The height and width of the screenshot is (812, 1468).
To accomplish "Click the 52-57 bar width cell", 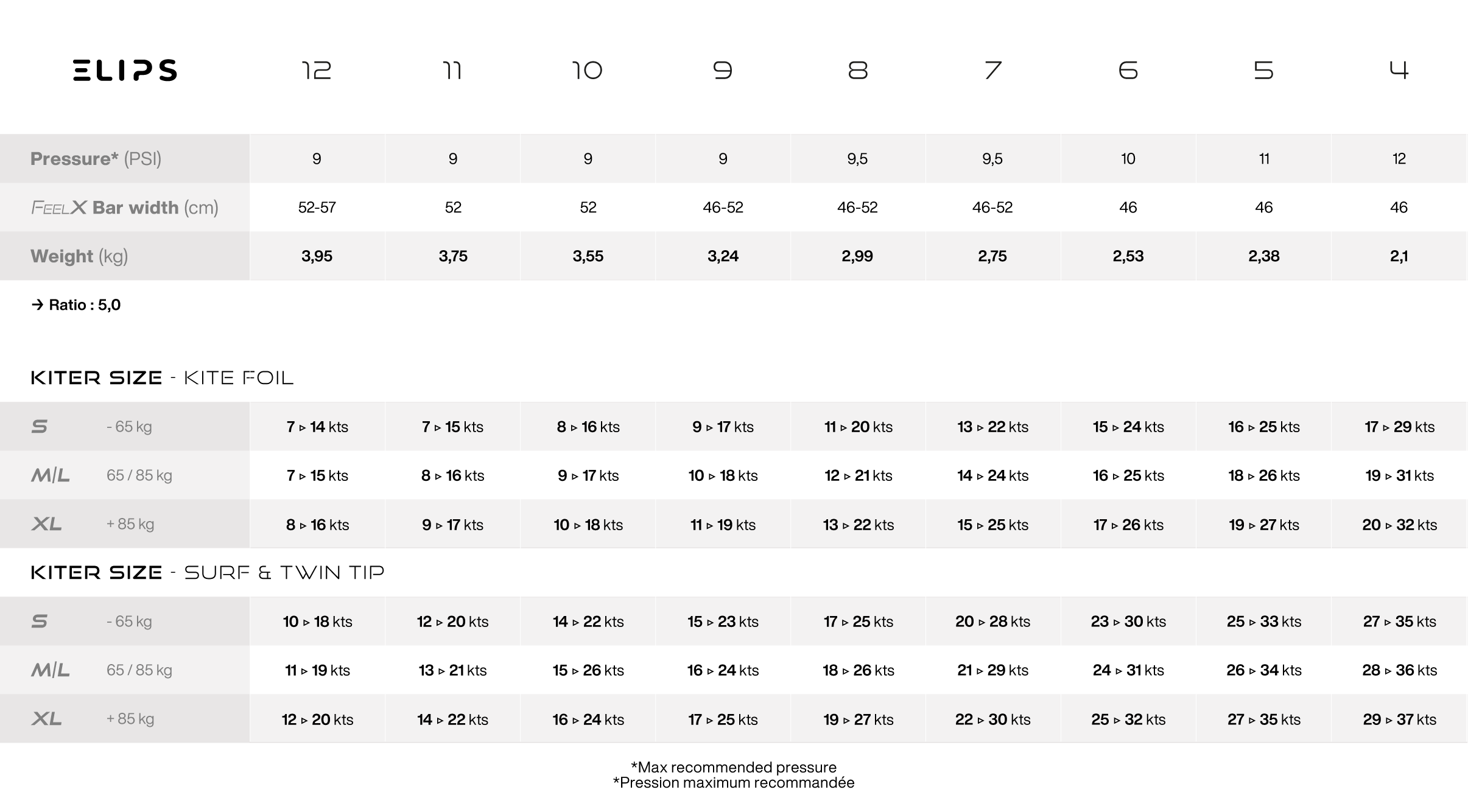I will point(317,208).
